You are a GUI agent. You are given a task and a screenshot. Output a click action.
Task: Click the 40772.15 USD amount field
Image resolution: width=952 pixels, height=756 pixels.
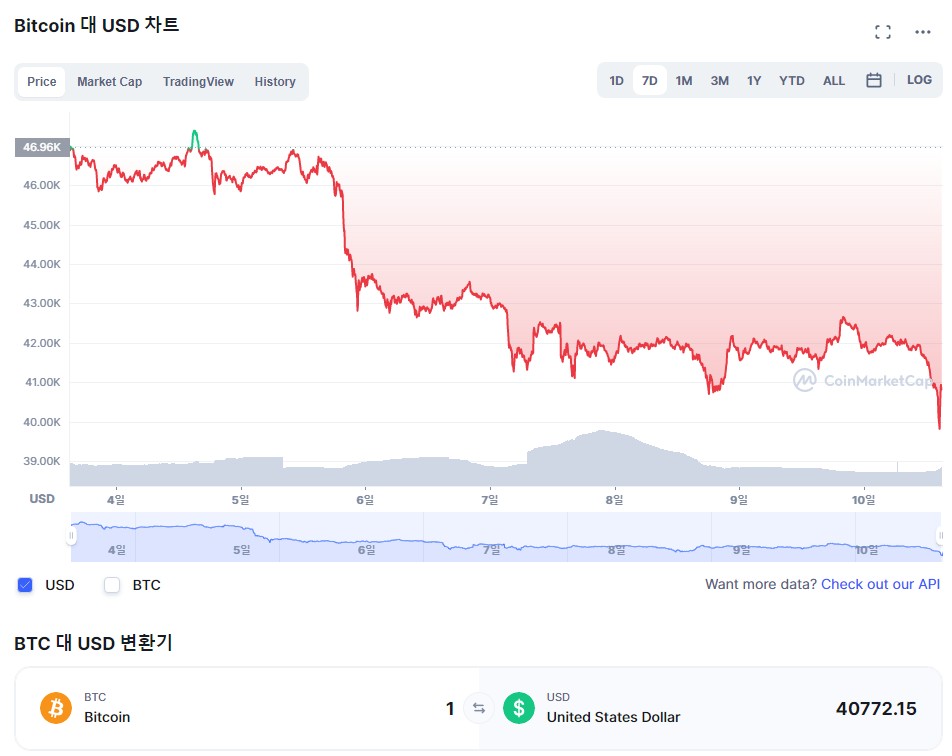point(875,709)
